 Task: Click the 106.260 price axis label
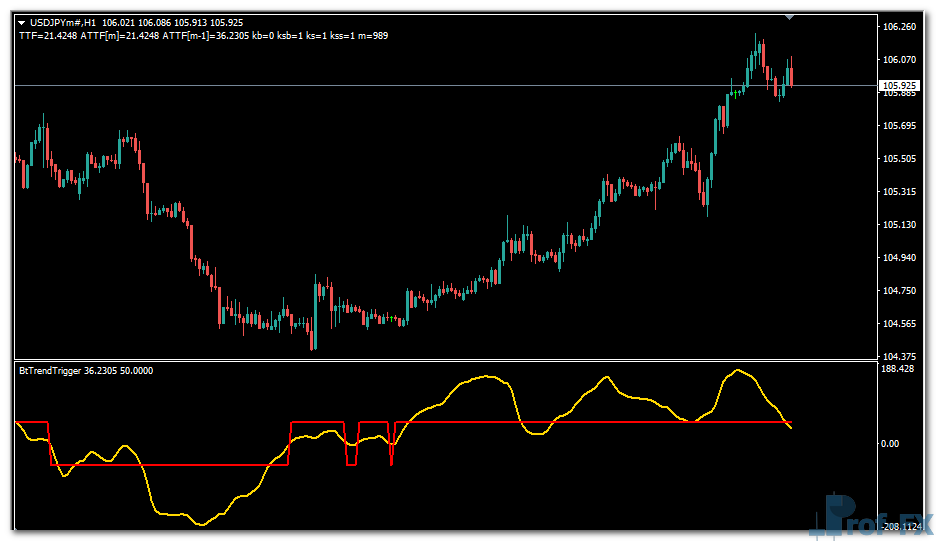[900, 26]
